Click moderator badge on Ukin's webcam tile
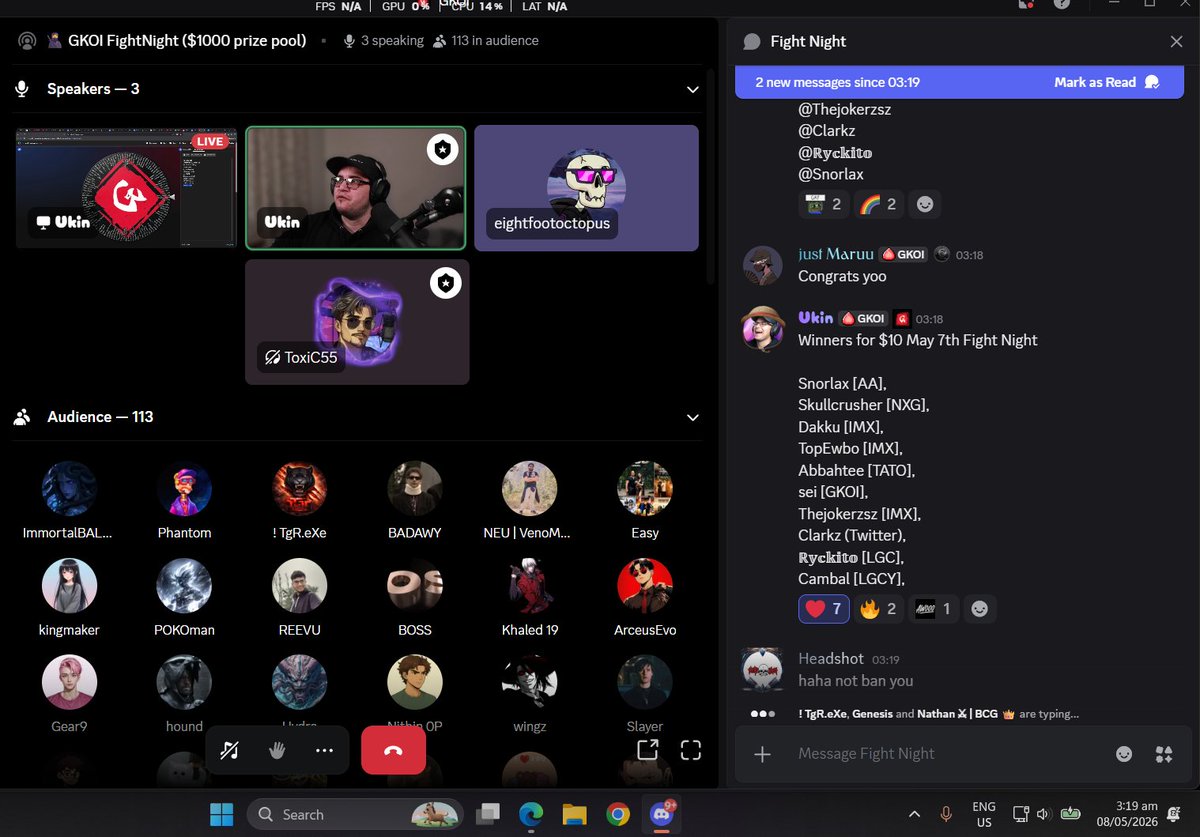Screen dimensions: 1200x837 pyautogui.click(x=443, y=150)
